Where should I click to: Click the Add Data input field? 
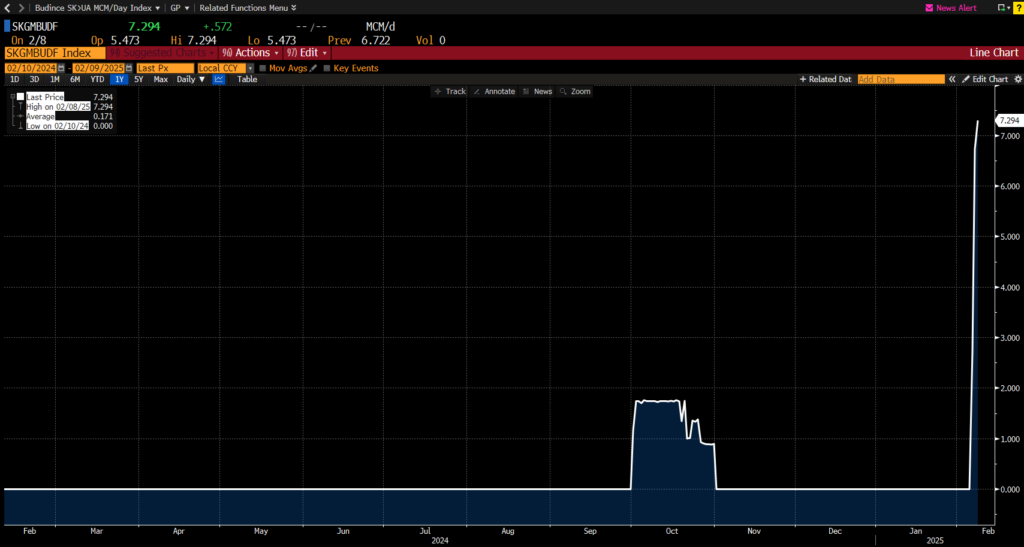tap(900, 79)
